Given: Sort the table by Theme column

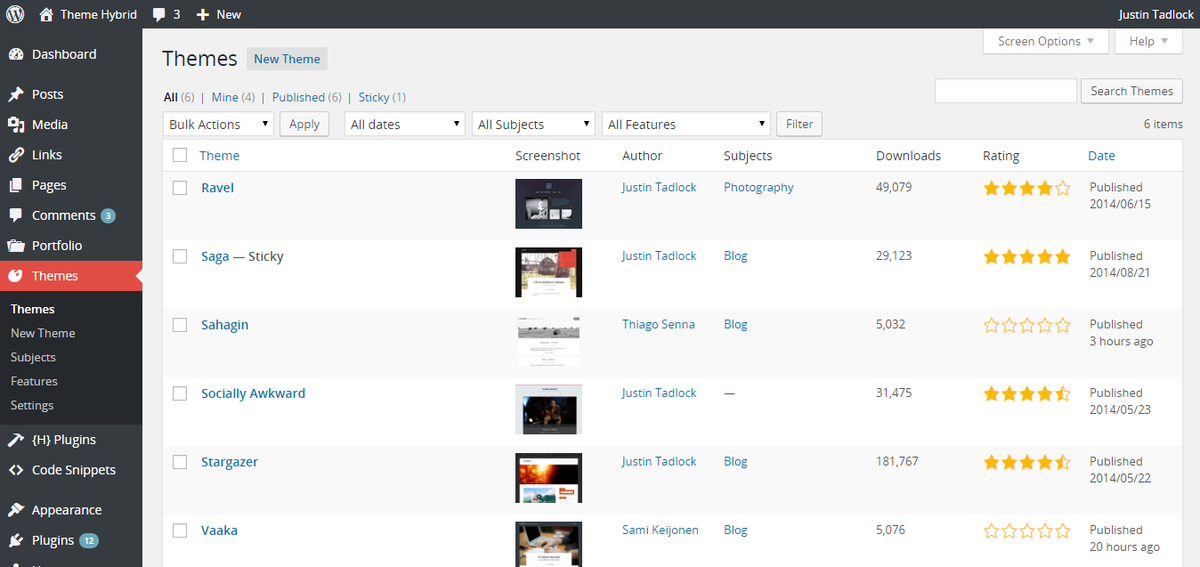Looking at the screenshot, I should coord(219,155).
